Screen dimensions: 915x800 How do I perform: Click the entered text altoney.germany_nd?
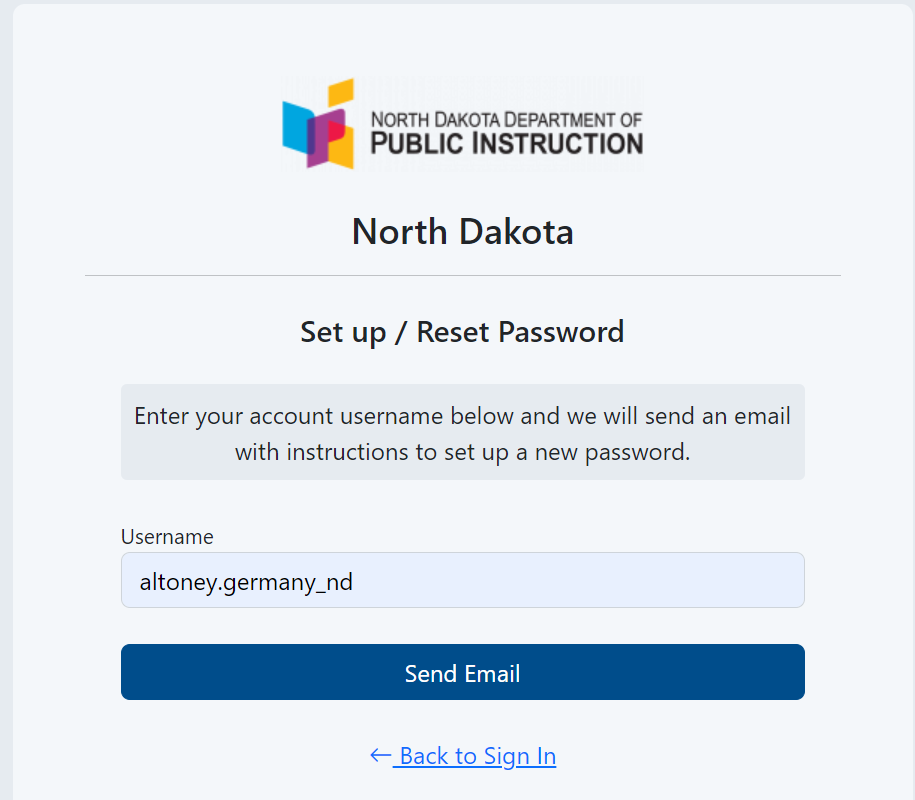(246, 581)
